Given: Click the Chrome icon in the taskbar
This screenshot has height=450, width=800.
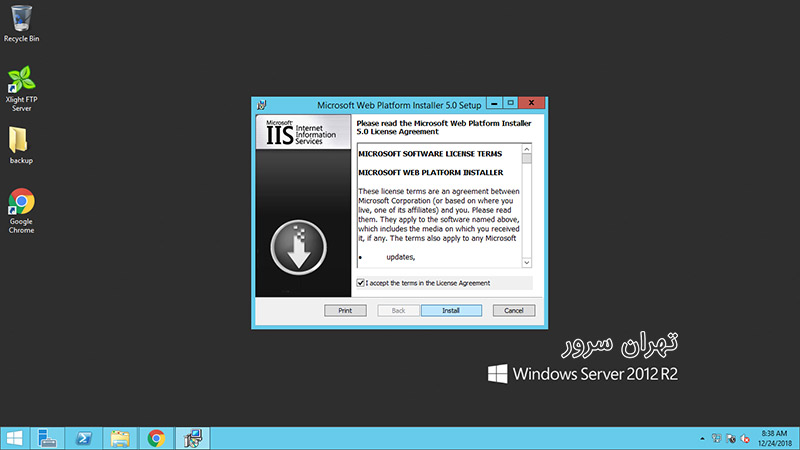Looking at the screenshot, I should point(156,437).
